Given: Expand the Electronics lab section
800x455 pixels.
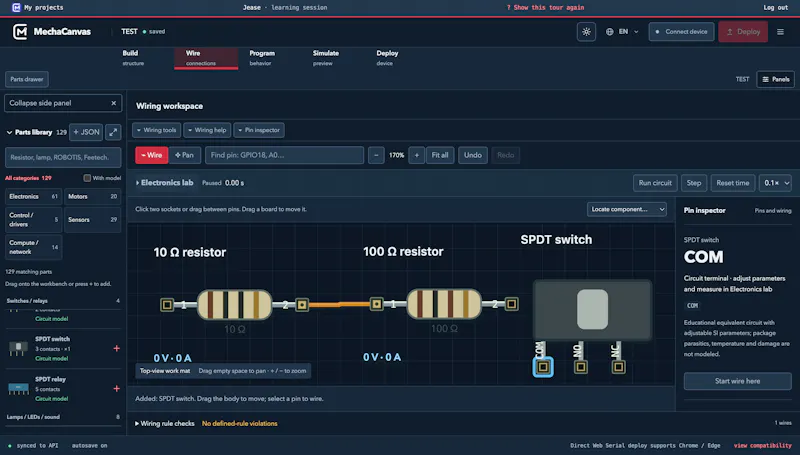Looking at the screenshot, I should point(164,183).
